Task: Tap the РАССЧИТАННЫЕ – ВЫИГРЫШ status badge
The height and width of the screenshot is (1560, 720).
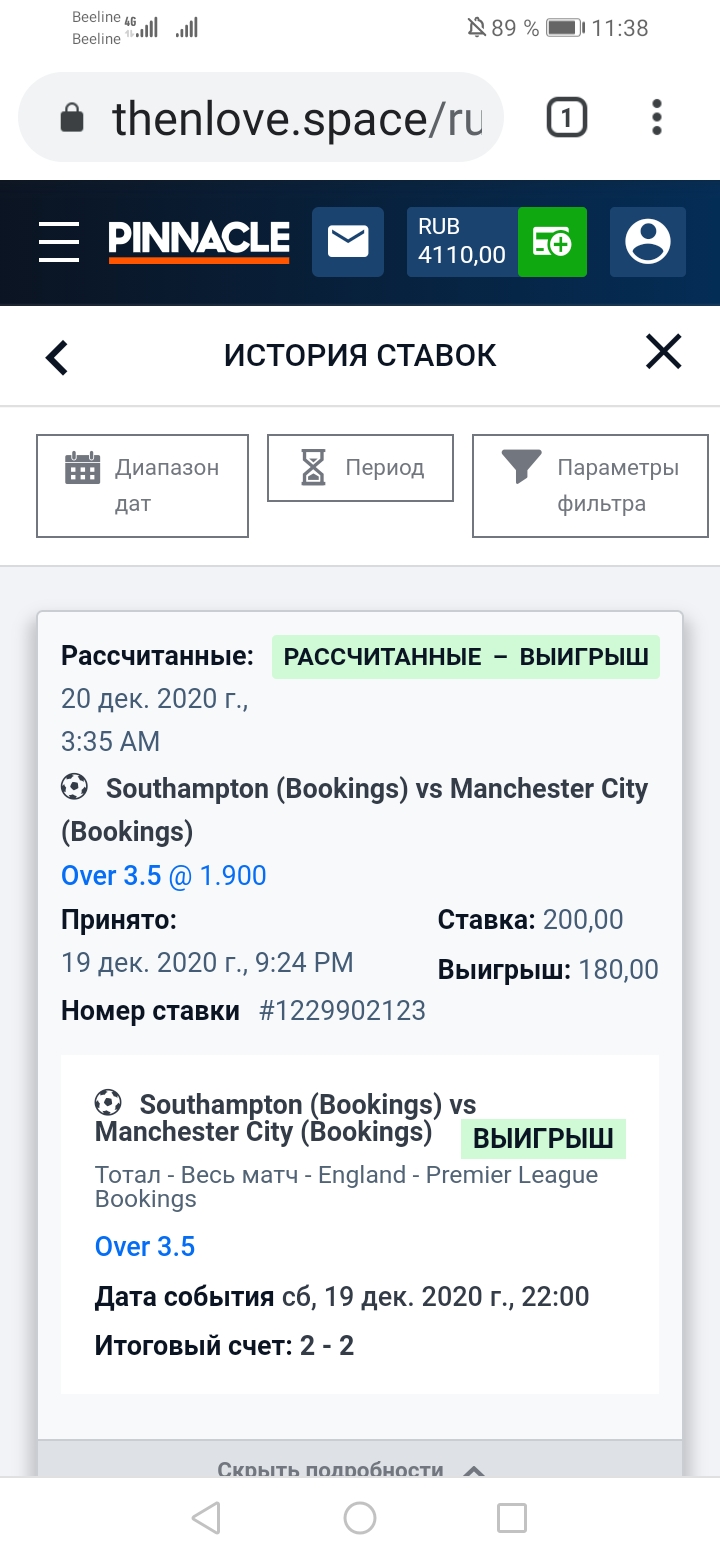Action: pyautogui.click(x=466, y=657)
